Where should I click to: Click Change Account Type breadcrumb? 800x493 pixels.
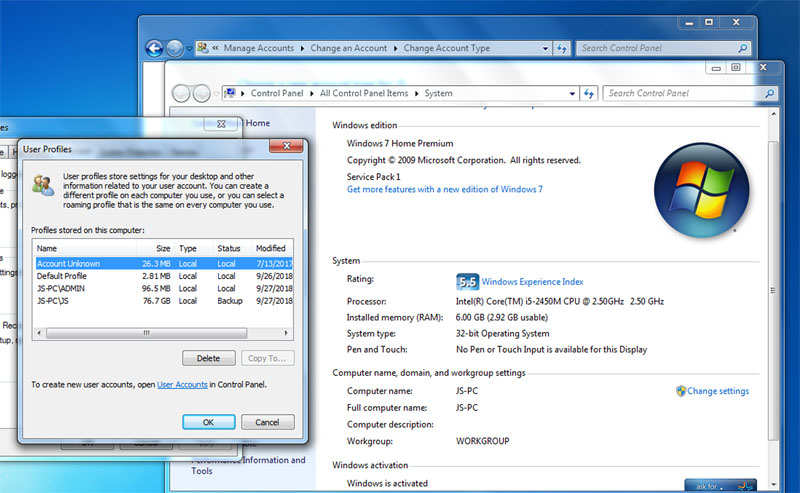point(446,48)
